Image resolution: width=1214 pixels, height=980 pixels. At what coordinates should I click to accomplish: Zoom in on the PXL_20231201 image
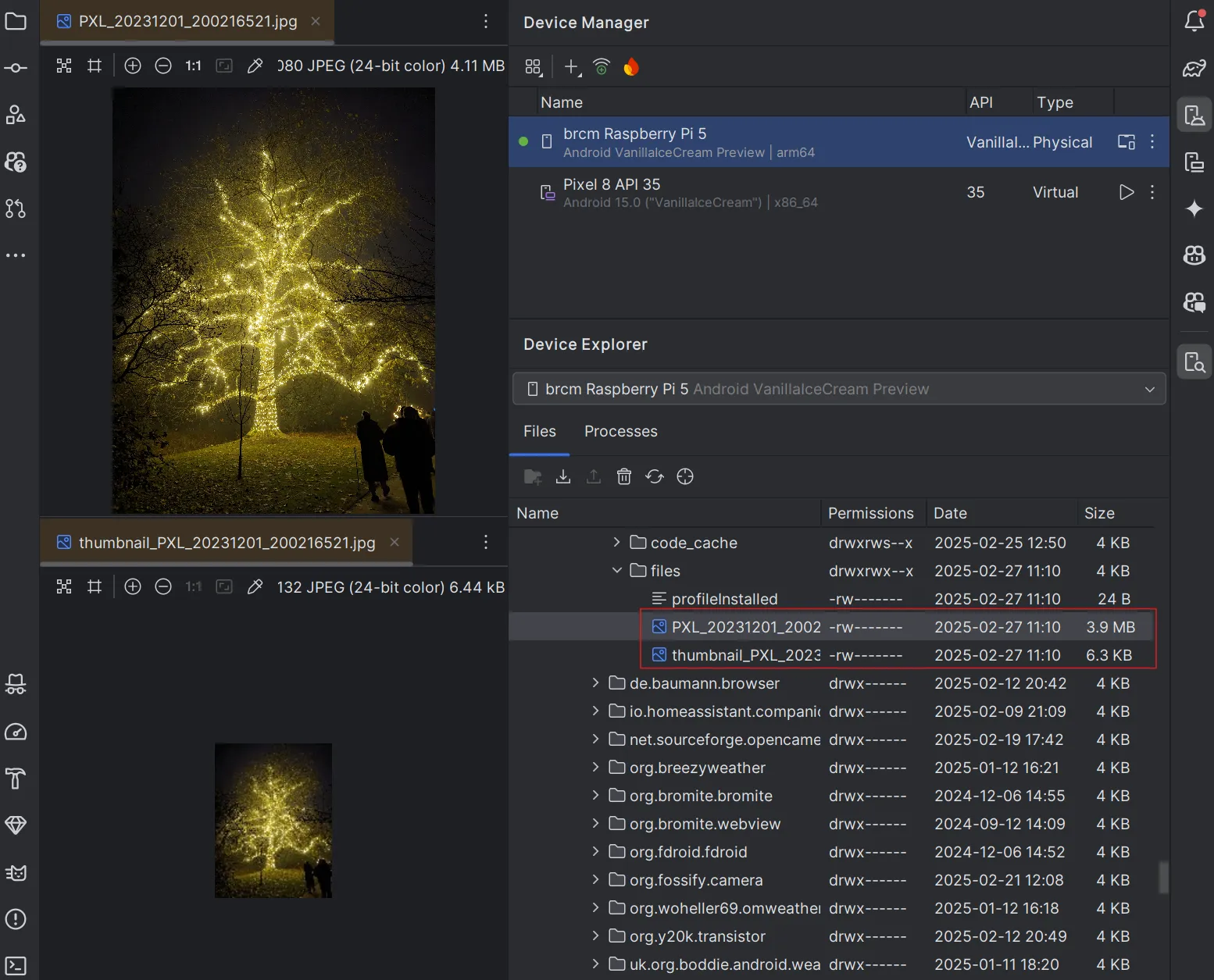pyautogui.click(x=133, y=66)
